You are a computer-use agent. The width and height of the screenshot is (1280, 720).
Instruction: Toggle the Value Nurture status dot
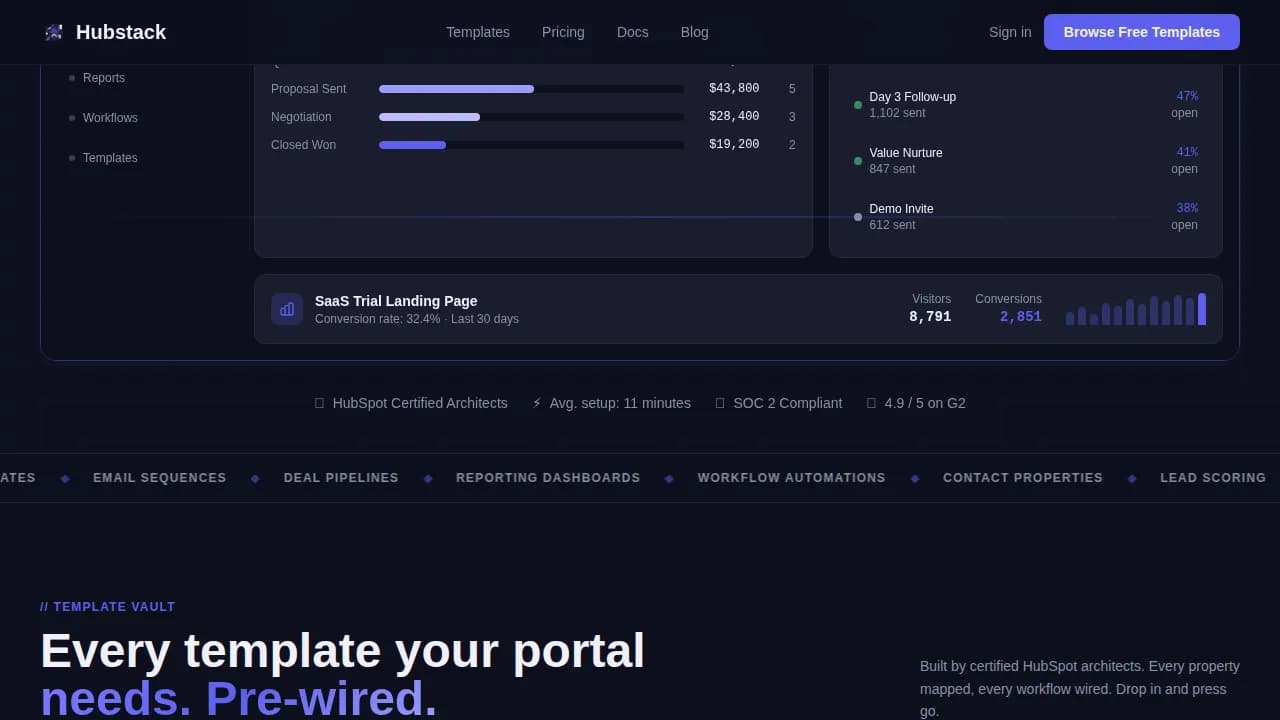click(857, 160)
